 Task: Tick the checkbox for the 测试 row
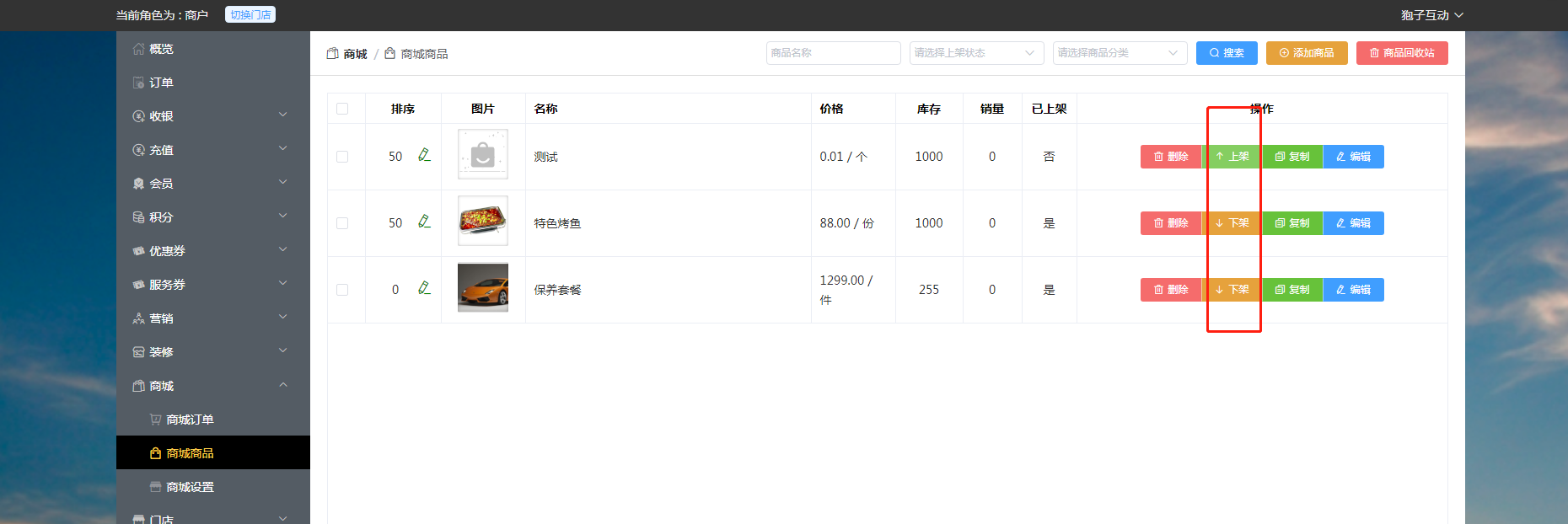coord(342,157)
